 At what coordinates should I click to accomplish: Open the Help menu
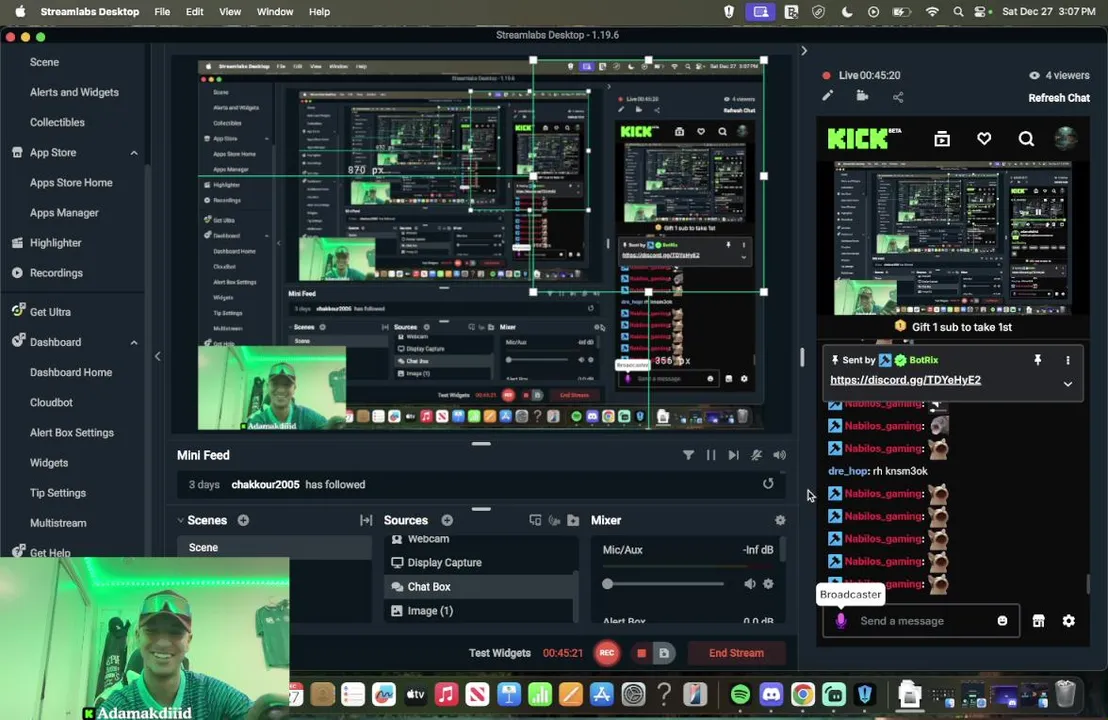319,11
